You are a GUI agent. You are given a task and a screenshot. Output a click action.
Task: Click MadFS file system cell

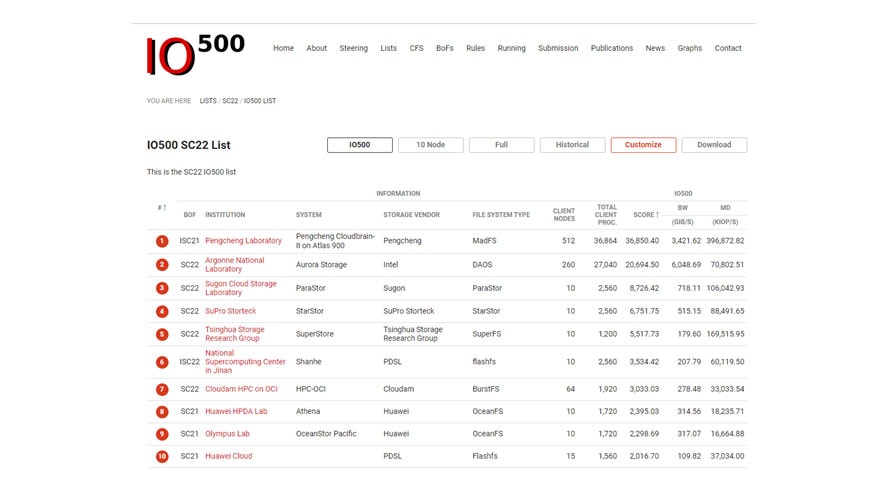tap(484, 241)
